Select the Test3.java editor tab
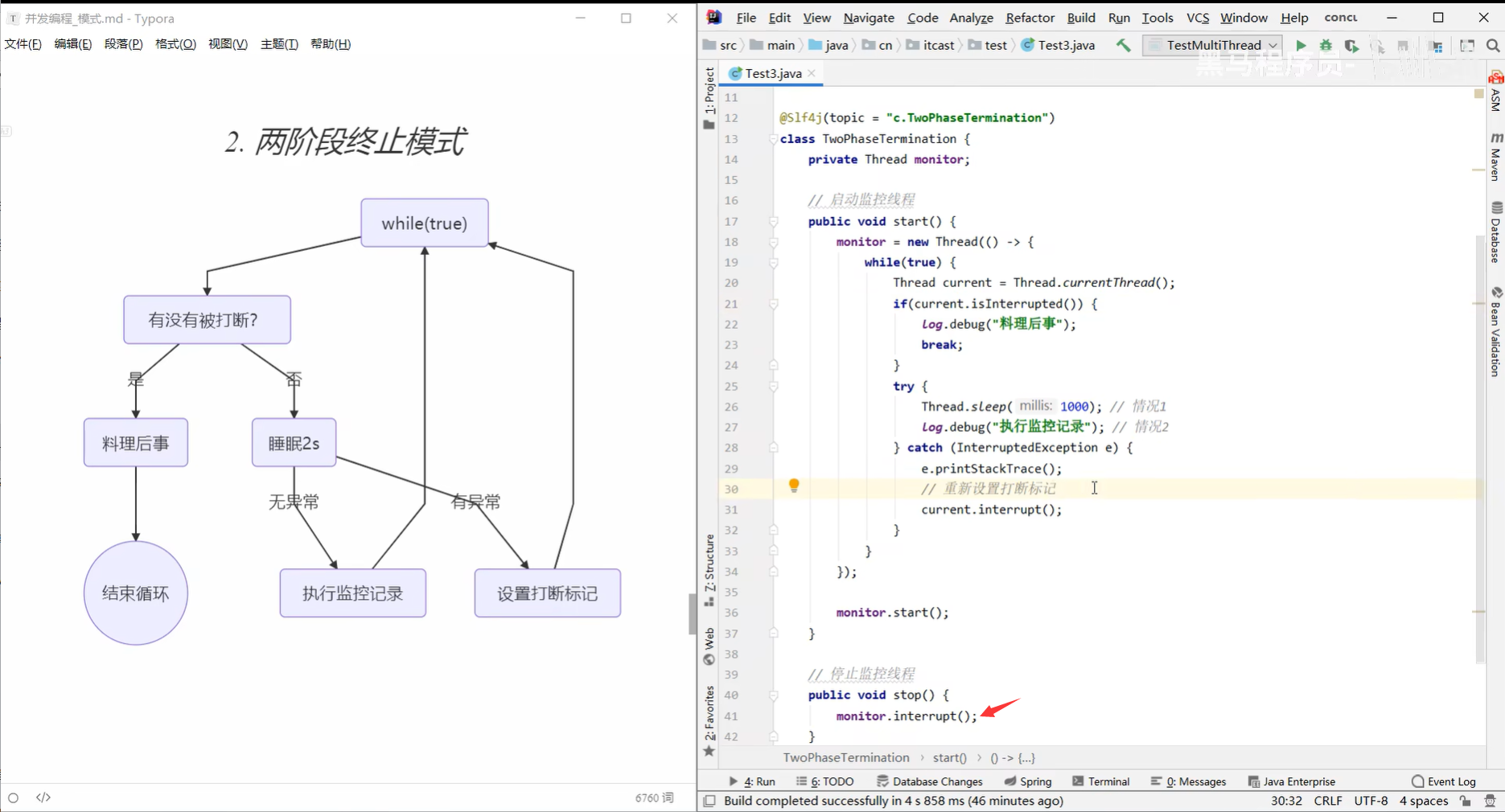This screenshot has height=812, width=1505. 772,73
